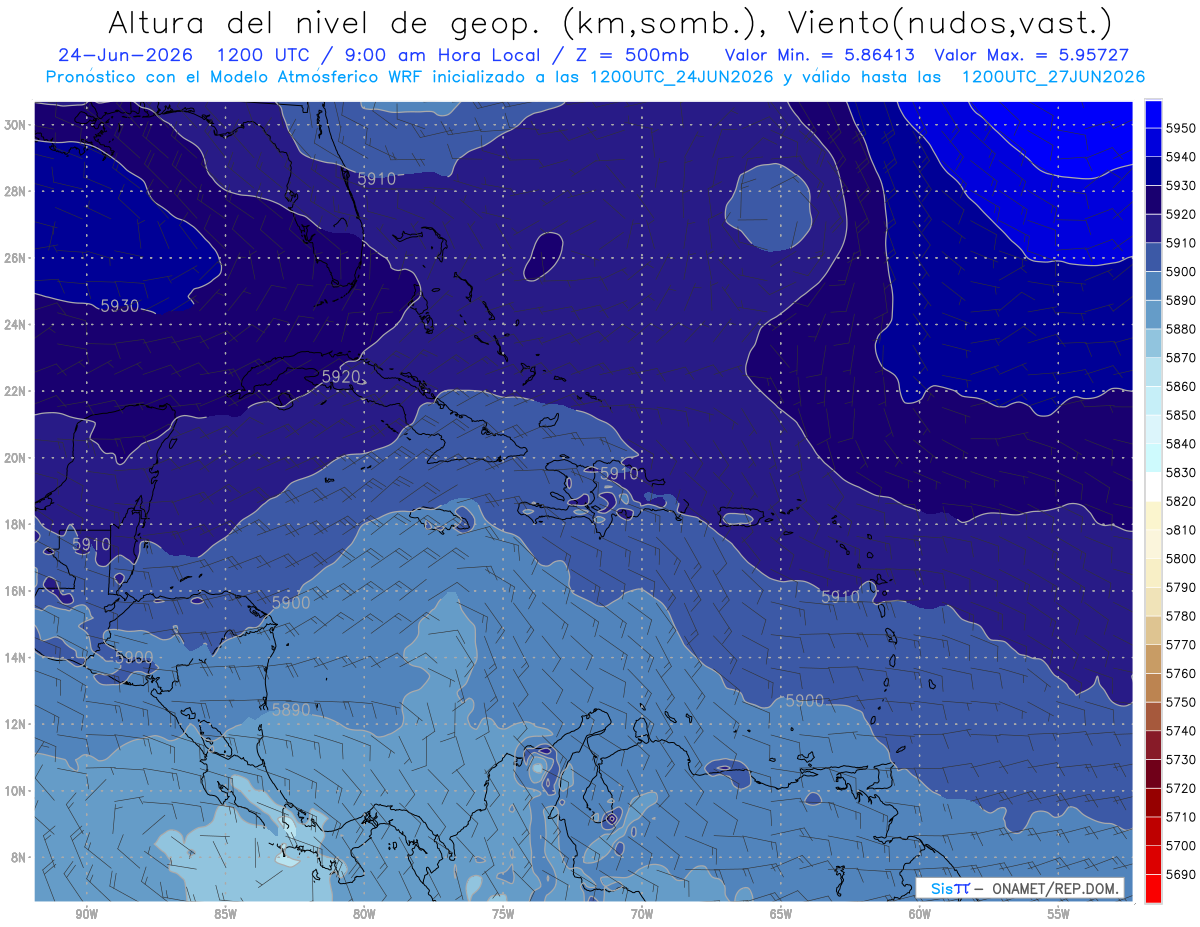
Task: Click the 14N latitude axis label
Action: pos(16,657)
